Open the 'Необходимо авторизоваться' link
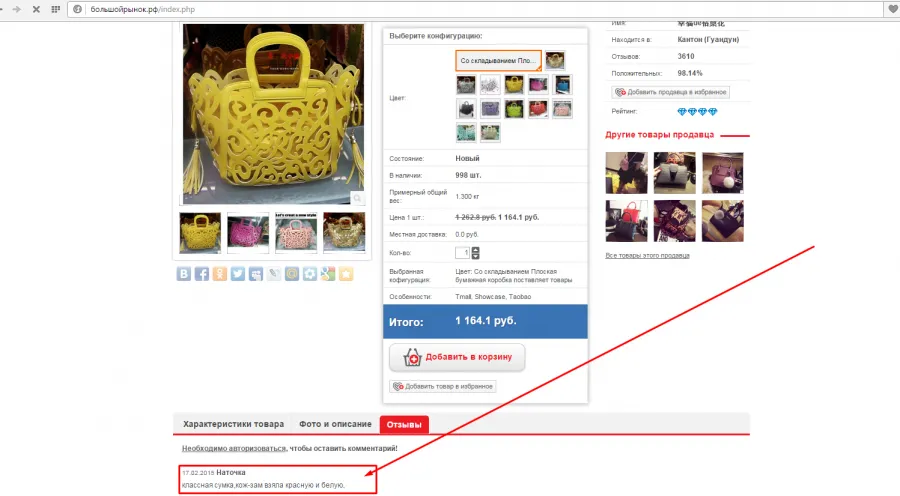The width and height of the screenshot is (900, 496). click(x=234, y=448)
